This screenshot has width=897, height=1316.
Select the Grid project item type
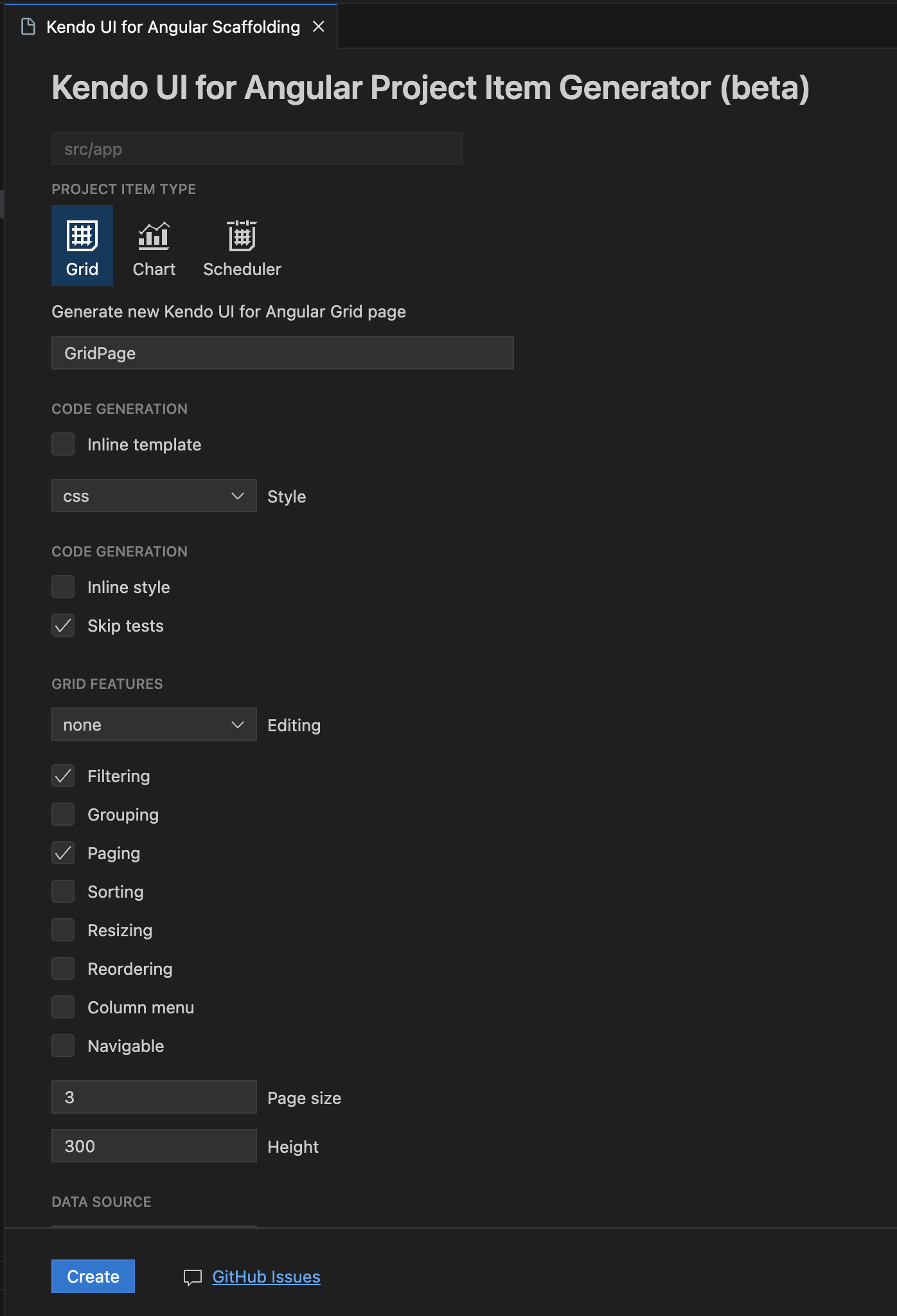82,245
